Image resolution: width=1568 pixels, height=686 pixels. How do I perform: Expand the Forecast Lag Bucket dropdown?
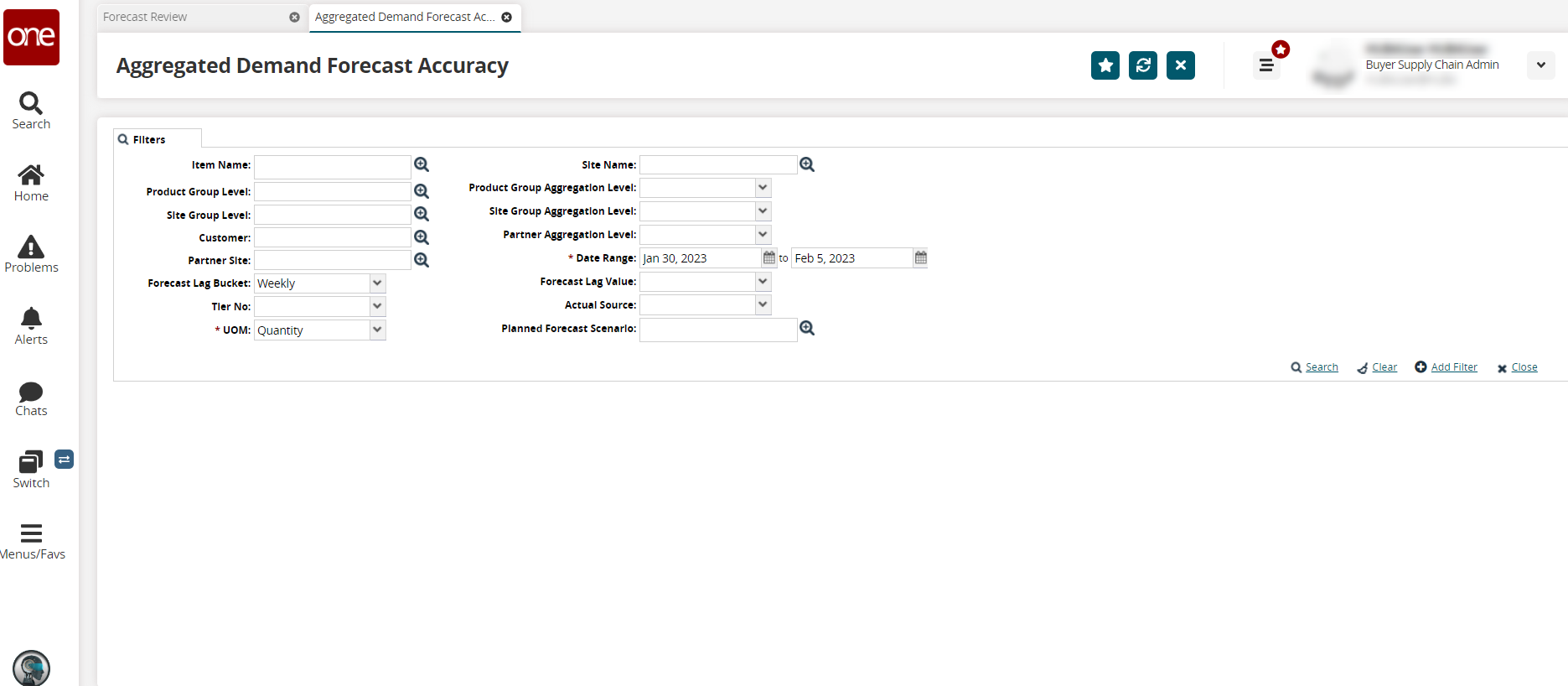(378, 283)
